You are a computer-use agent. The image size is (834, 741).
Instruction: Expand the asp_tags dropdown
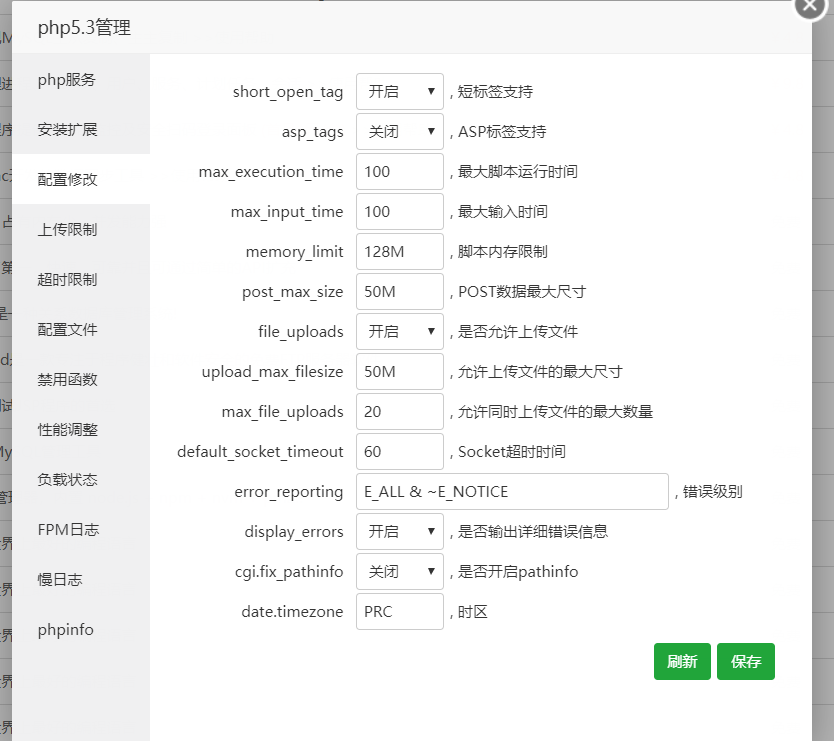click(x=399, y=132)
